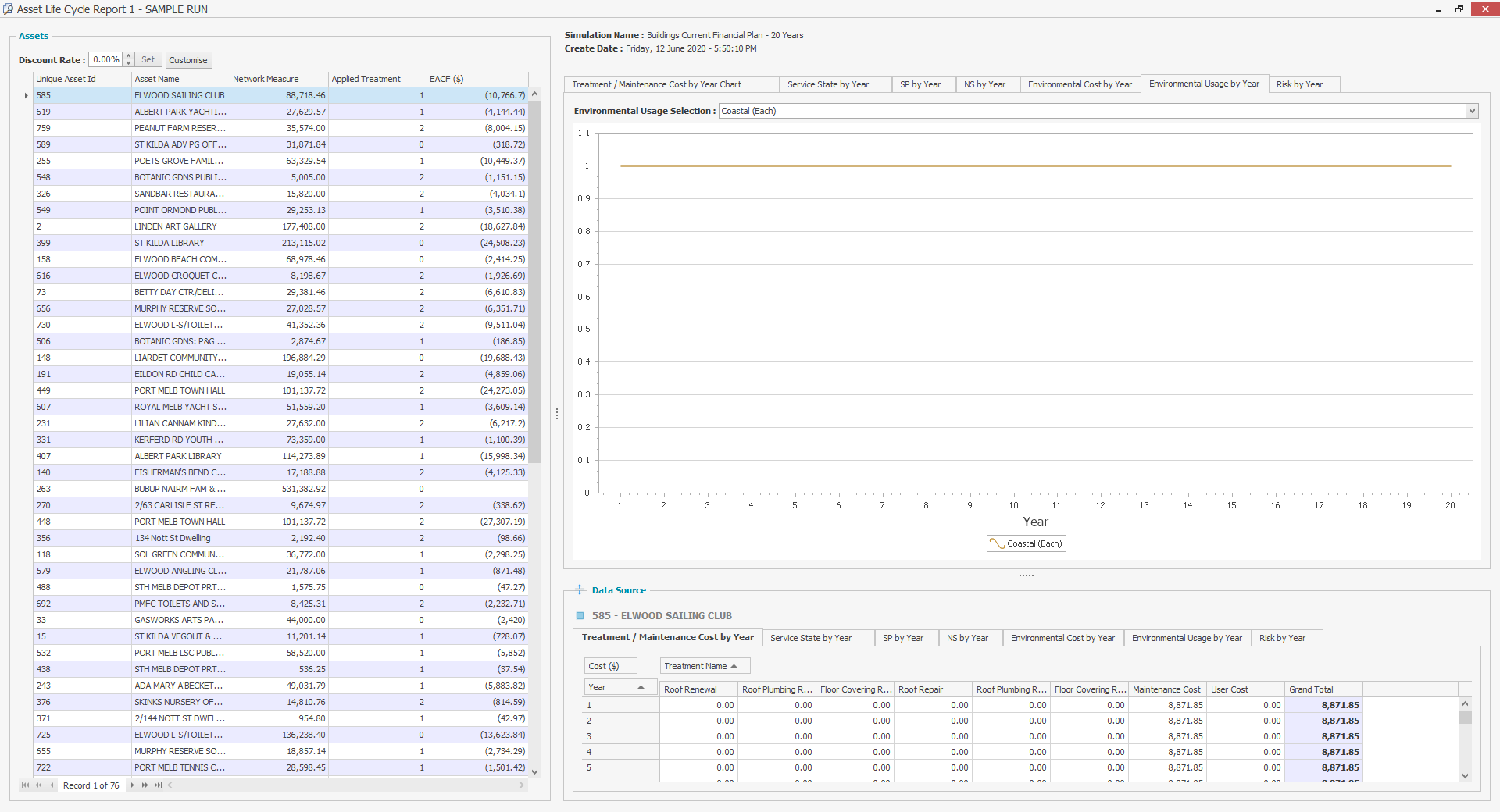The image size is (1500, 812).
Task: Open the Environmental Usage Selection dropdown
Action: pos(1472,111)
